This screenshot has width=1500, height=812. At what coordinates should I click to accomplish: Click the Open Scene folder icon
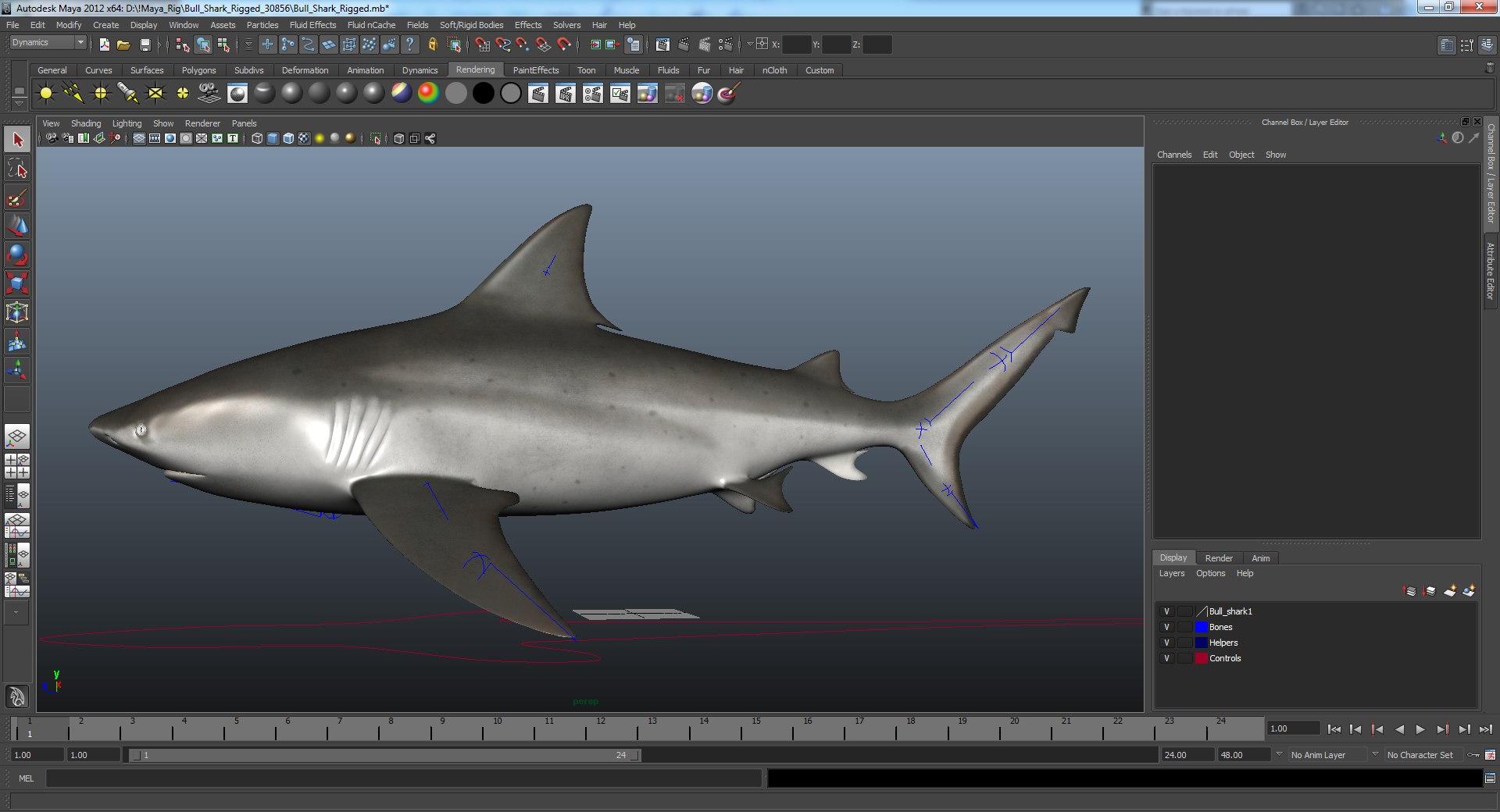123,45
